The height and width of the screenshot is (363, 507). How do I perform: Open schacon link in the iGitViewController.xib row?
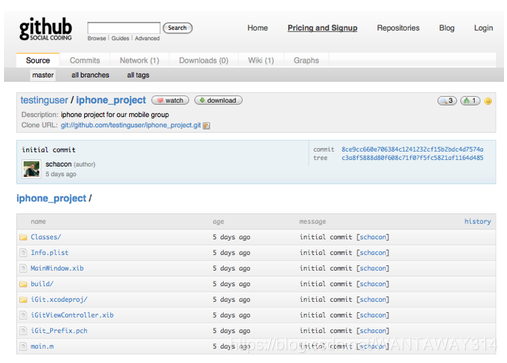[x=373, y=315]
